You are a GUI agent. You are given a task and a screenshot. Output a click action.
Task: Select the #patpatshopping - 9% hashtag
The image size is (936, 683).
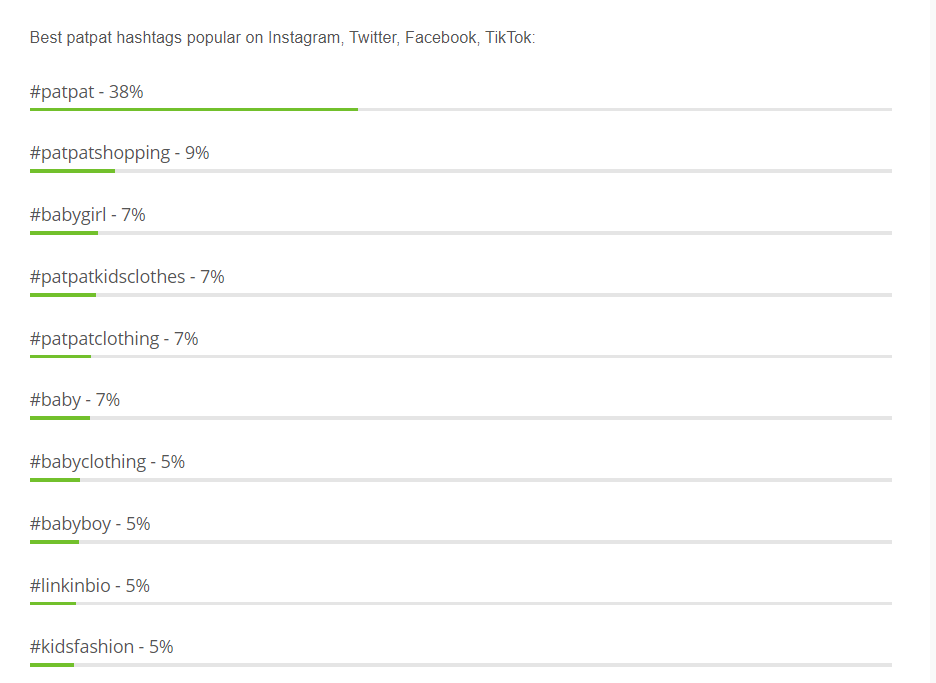pyautogui.click(x=119, y=153)
